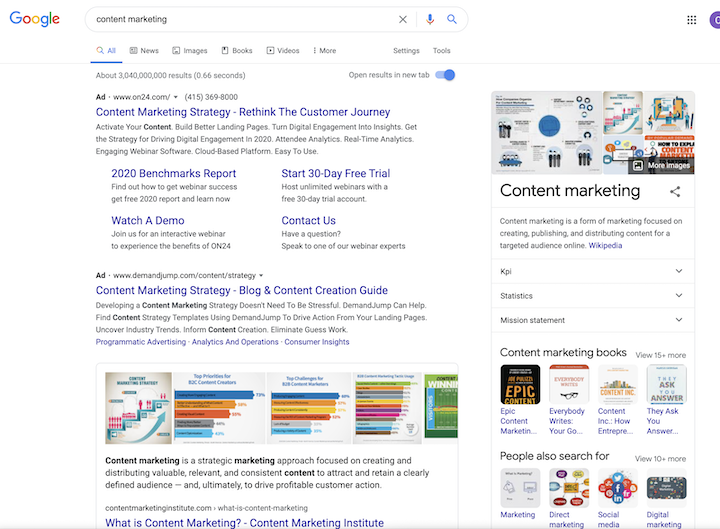
Task: Open dropdown arrow next to demandjump ad URL
Action: [x=261, y=276]
